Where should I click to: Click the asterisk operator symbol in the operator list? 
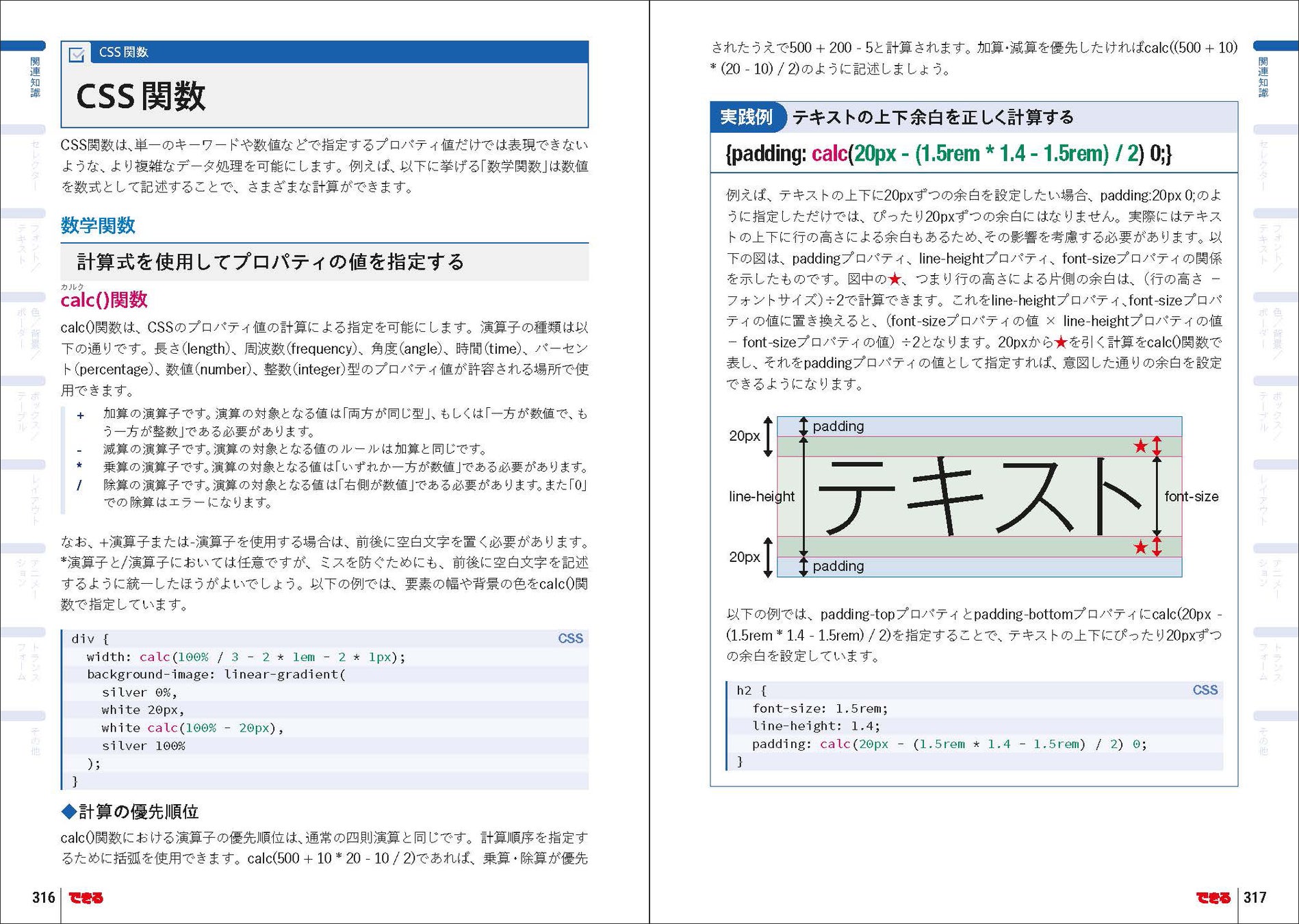(x=79, y=466)
